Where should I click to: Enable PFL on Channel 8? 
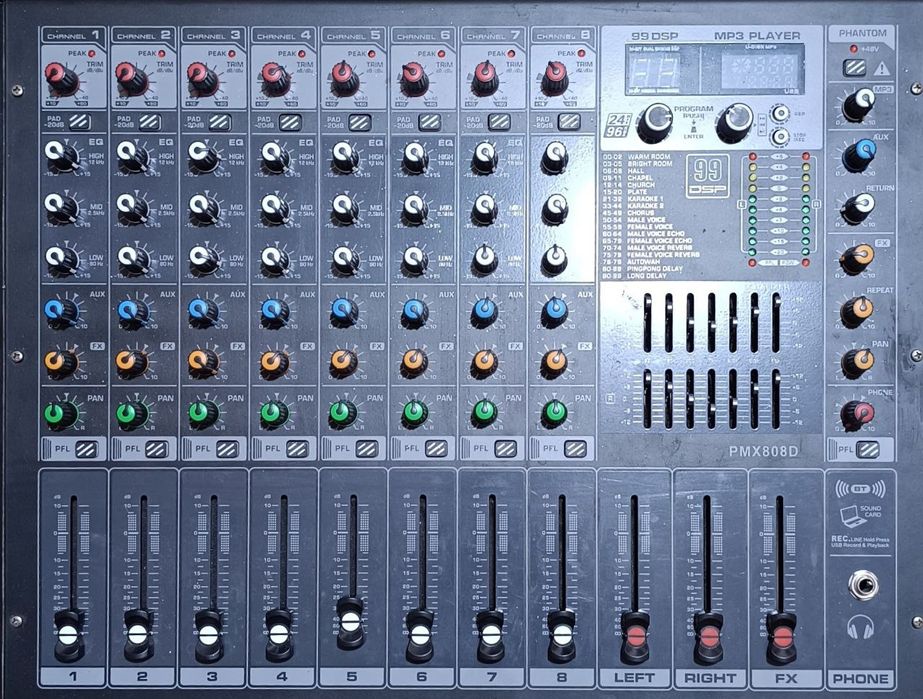click(x=575, y=449)
